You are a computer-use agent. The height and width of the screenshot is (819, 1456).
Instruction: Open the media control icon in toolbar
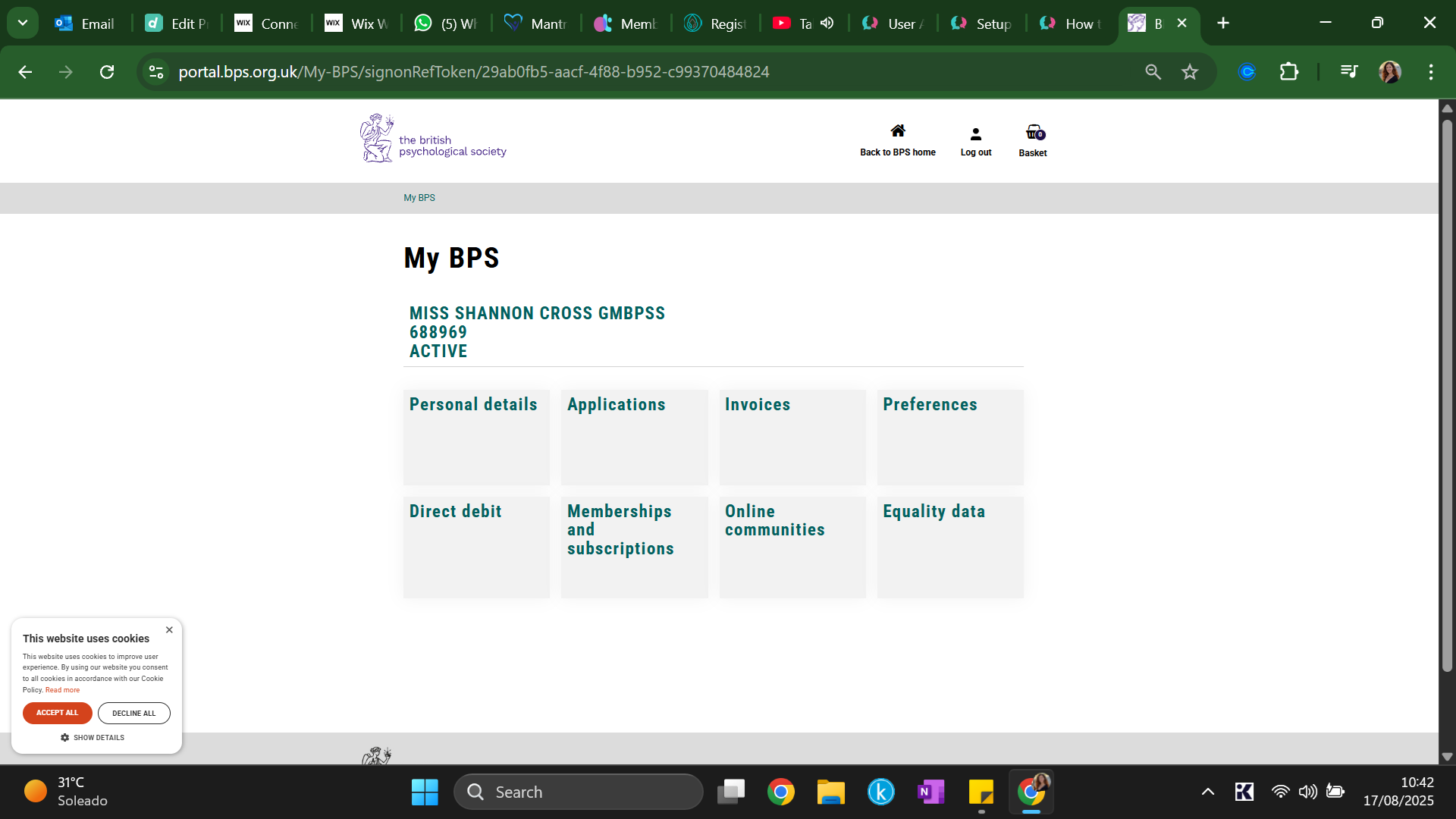pos(1348,72)
